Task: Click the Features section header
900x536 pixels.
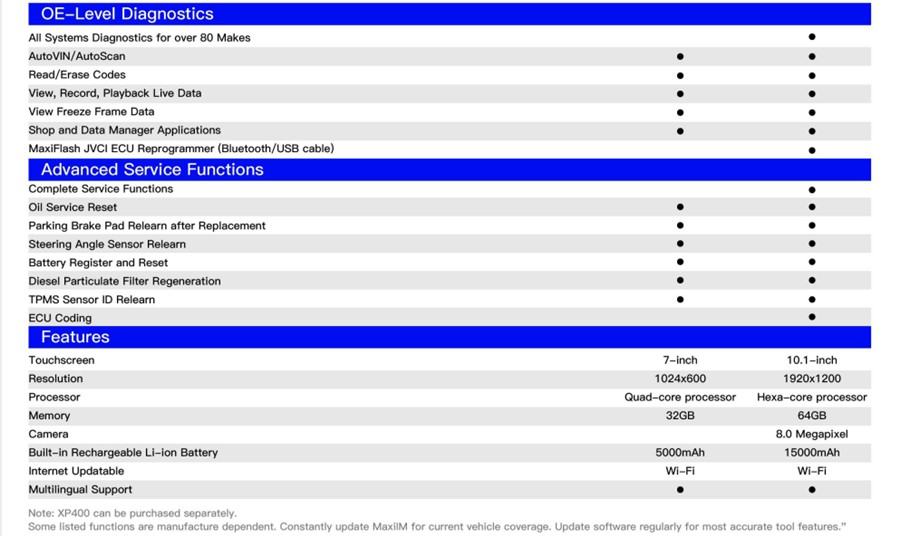Action: click(x=449, y=337)
